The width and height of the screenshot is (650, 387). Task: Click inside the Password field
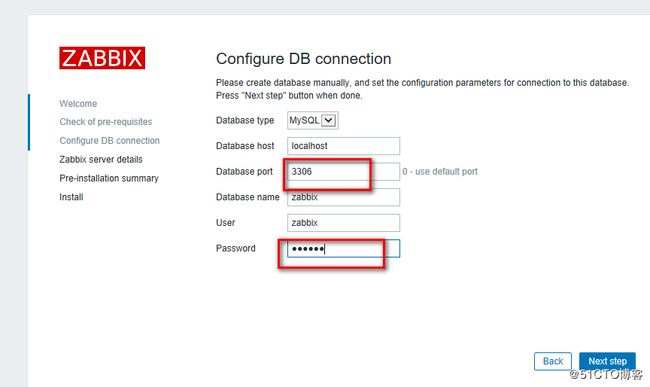click(344, 249)
